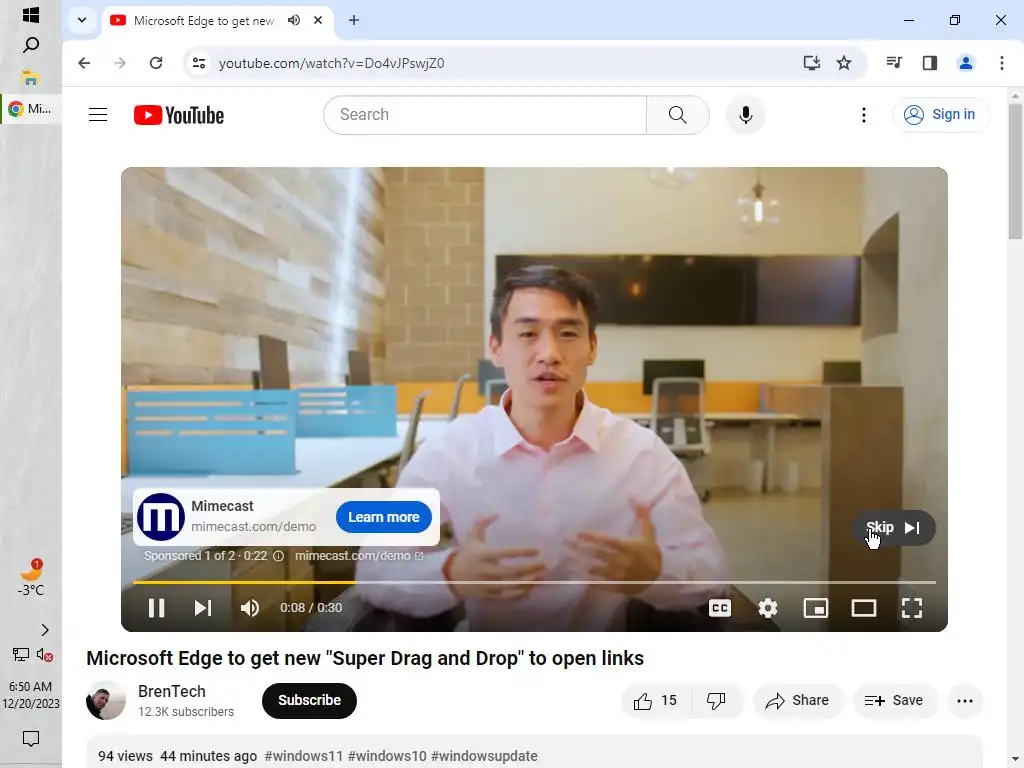Reload the current page
This screenshot has height=768, width=1024.
(155, 63)
